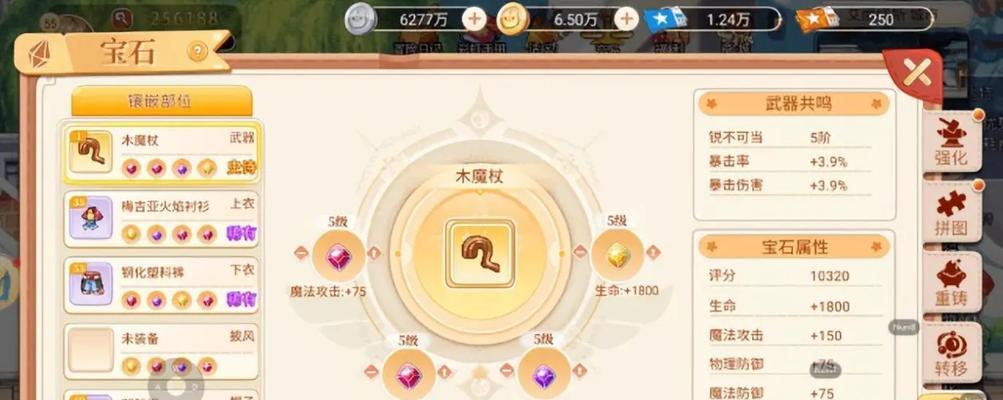Click the 镶嵌部位 header tab
This screenshot has width=1003, height=400.
(162, 101)
